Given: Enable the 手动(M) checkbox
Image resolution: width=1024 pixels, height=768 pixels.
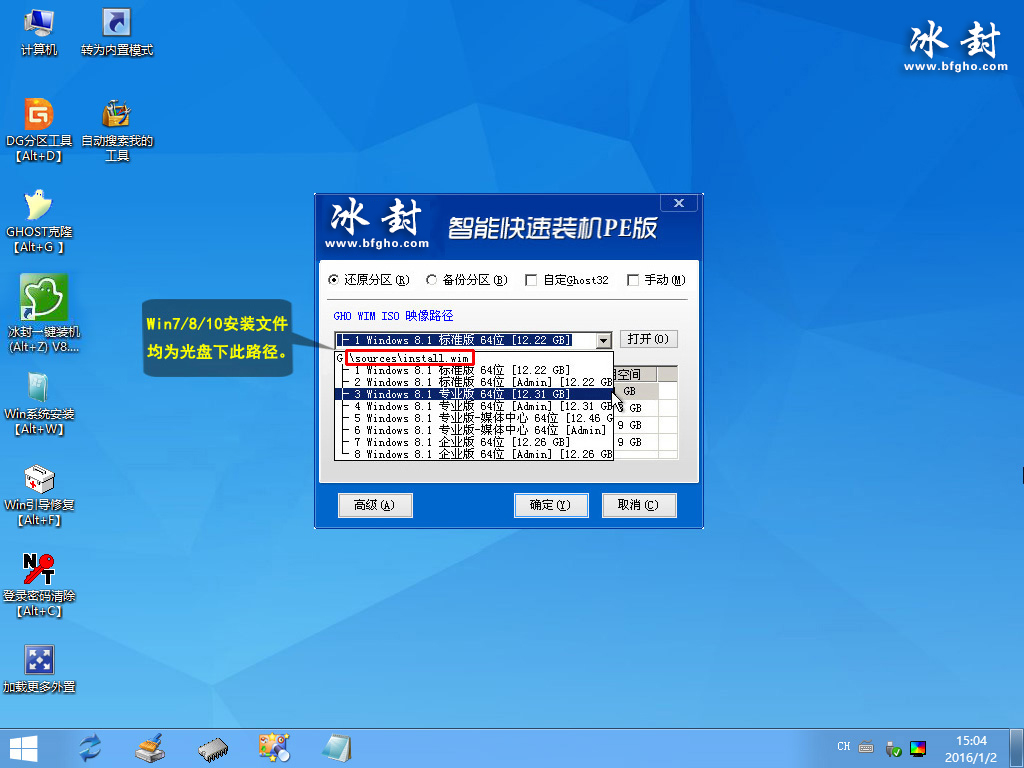Looking at the screenshot, I should point(632,280).
